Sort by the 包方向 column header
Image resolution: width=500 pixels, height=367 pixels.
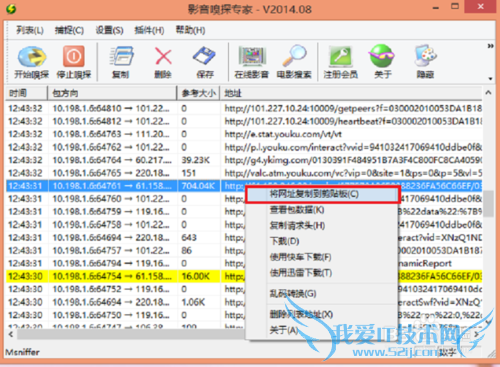112,93
